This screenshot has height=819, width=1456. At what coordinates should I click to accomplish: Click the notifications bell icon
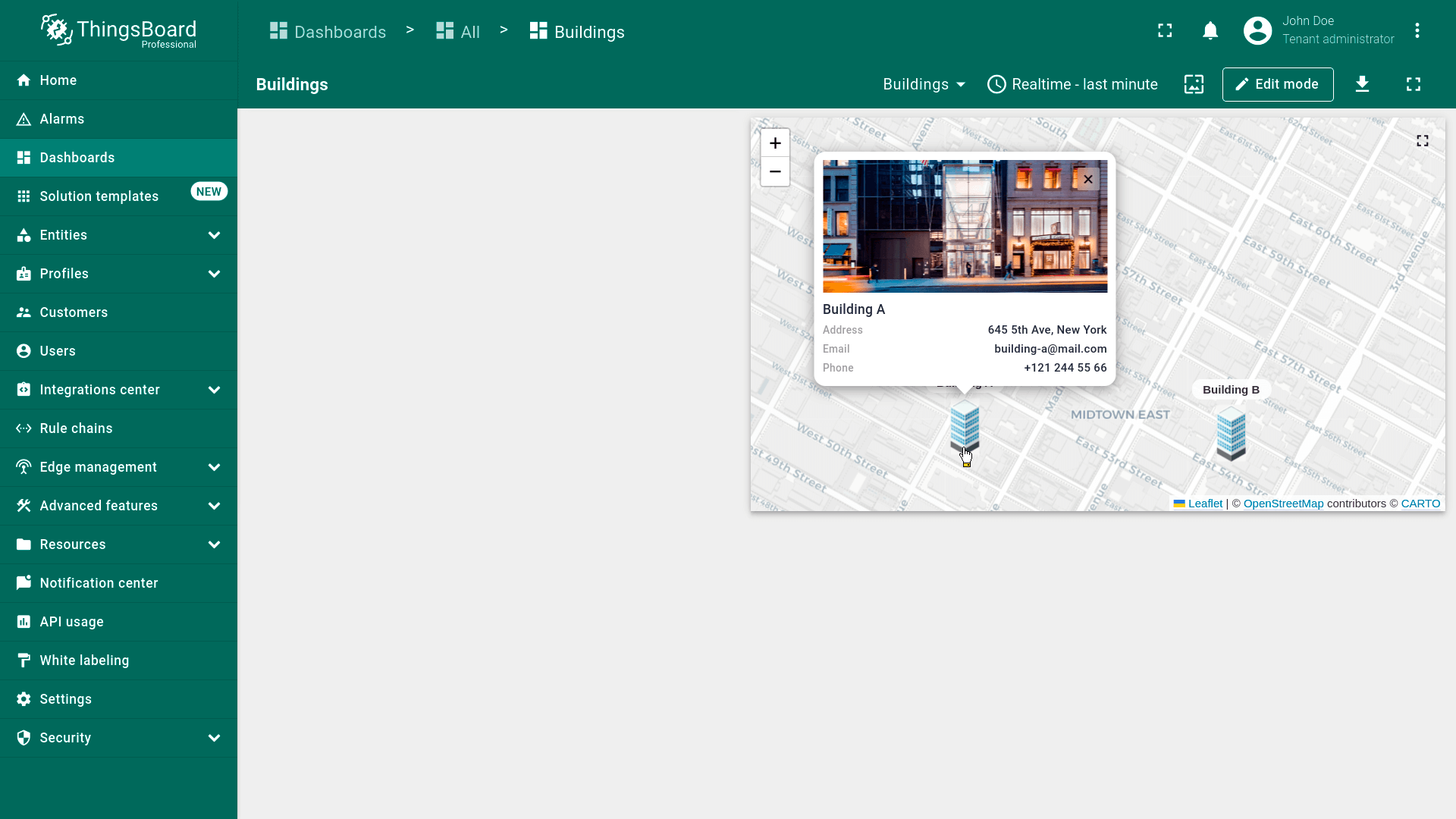coord(1210,31)
